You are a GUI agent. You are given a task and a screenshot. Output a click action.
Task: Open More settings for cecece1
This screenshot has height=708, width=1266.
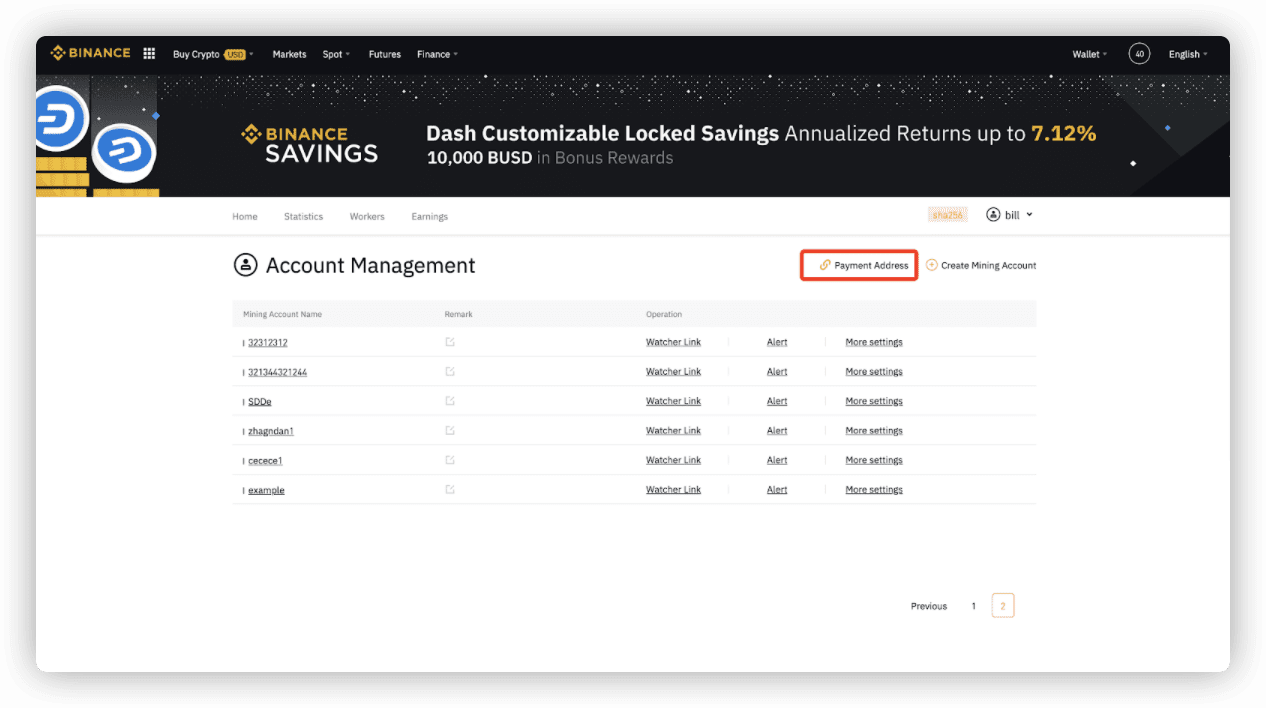click(x=874, y=460)
